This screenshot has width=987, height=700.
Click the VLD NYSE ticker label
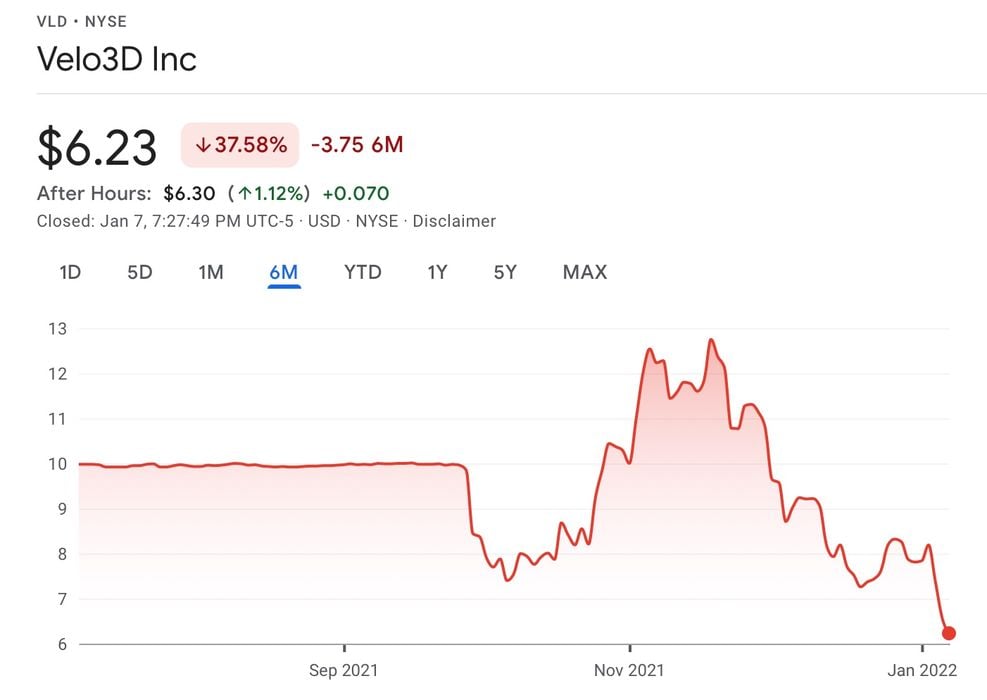point(82,21)
